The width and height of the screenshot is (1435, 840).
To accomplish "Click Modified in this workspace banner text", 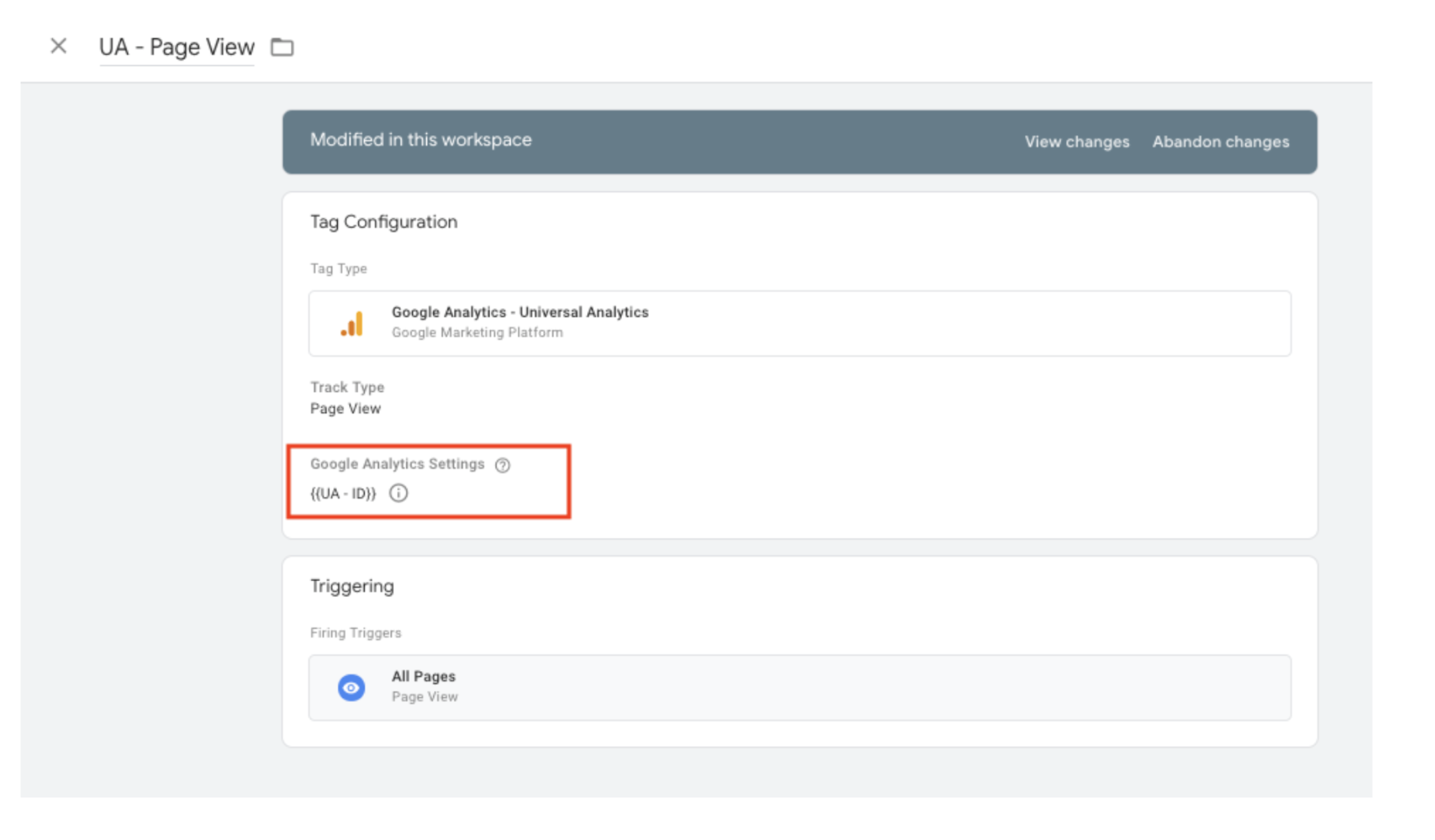I will 420,140.
